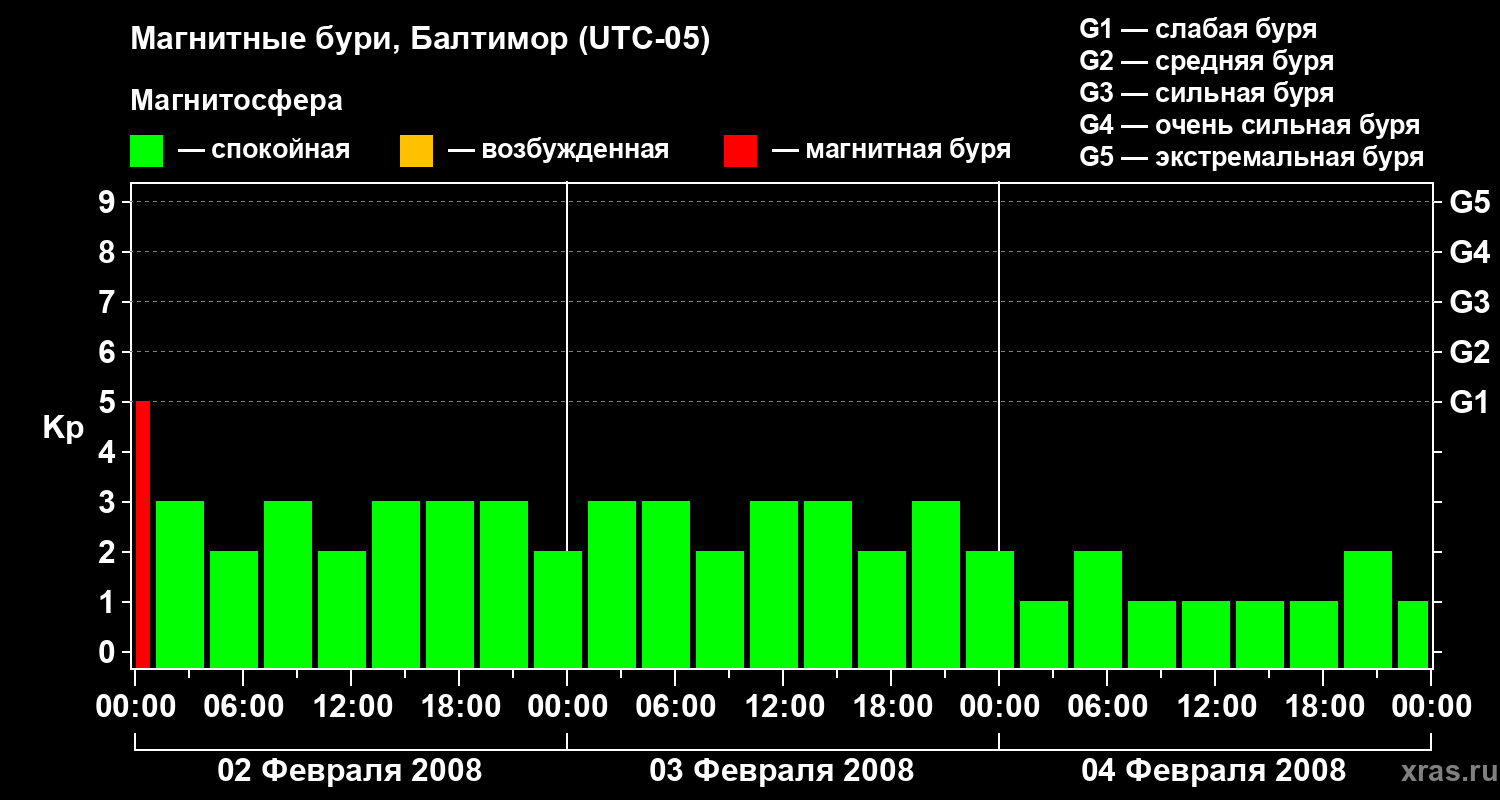1500x800 pixels.
Task: Select the final Kp 1 bar ending 04 February
Action: pos(1413,634)
